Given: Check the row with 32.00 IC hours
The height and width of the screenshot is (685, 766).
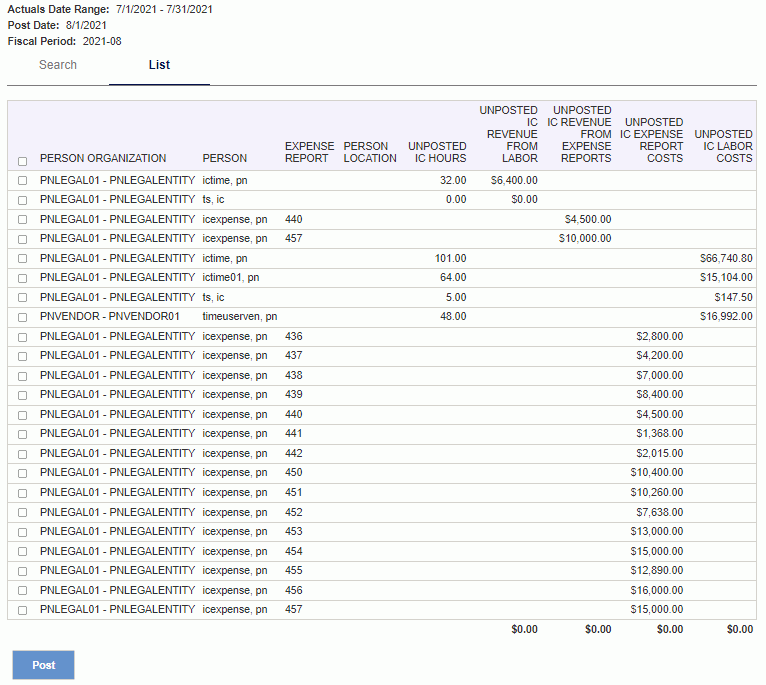Looking at the screenshot, I should tap(22, 180).
